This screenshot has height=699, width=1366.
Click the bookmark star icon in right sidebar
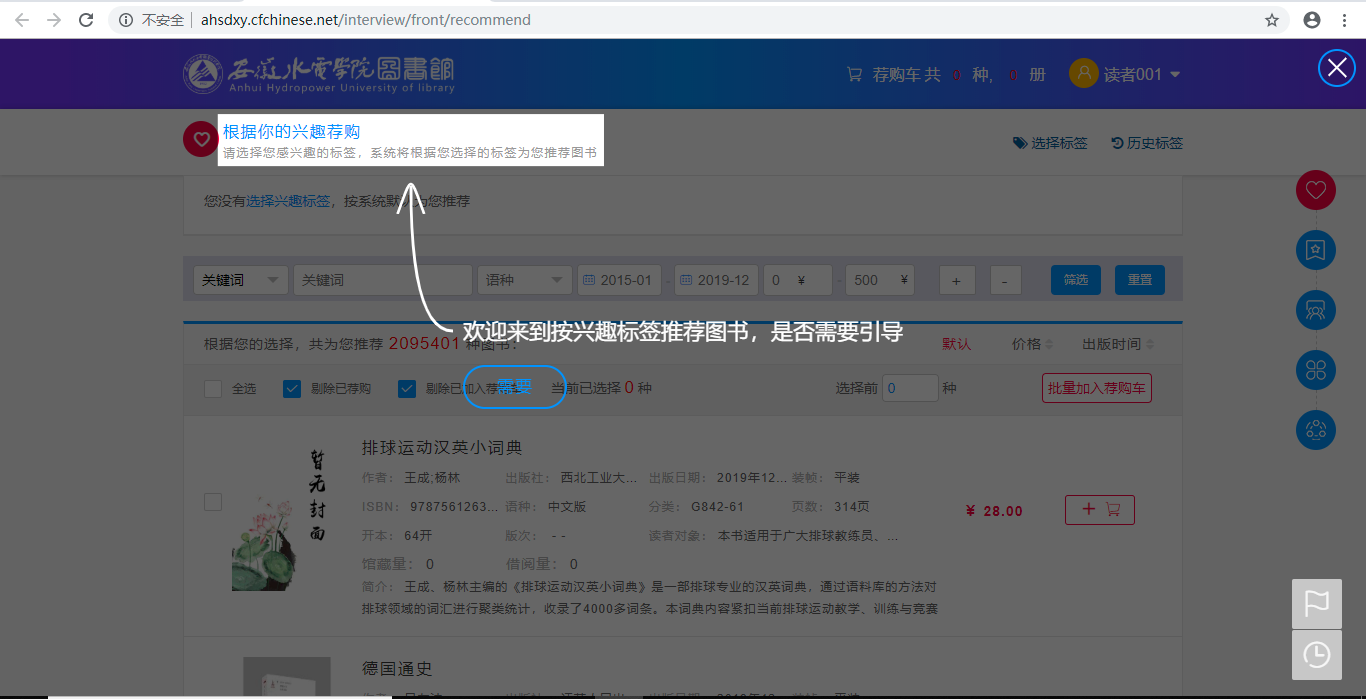(1315, 250)
